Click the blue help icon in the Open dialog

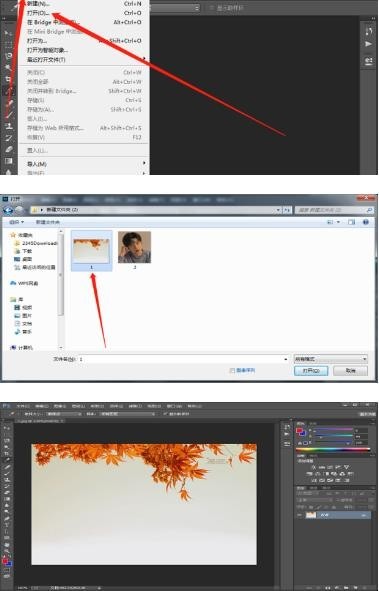coord(365,222)
